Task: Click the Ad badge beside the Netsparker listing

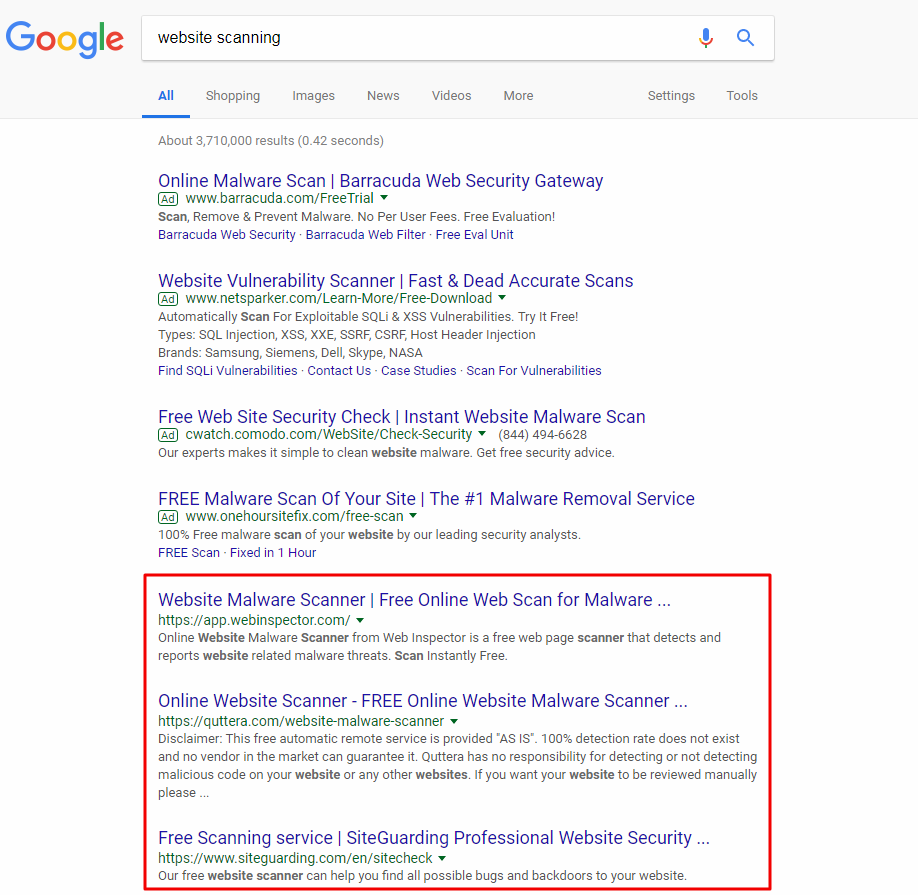Action: [x=167, y=298]
